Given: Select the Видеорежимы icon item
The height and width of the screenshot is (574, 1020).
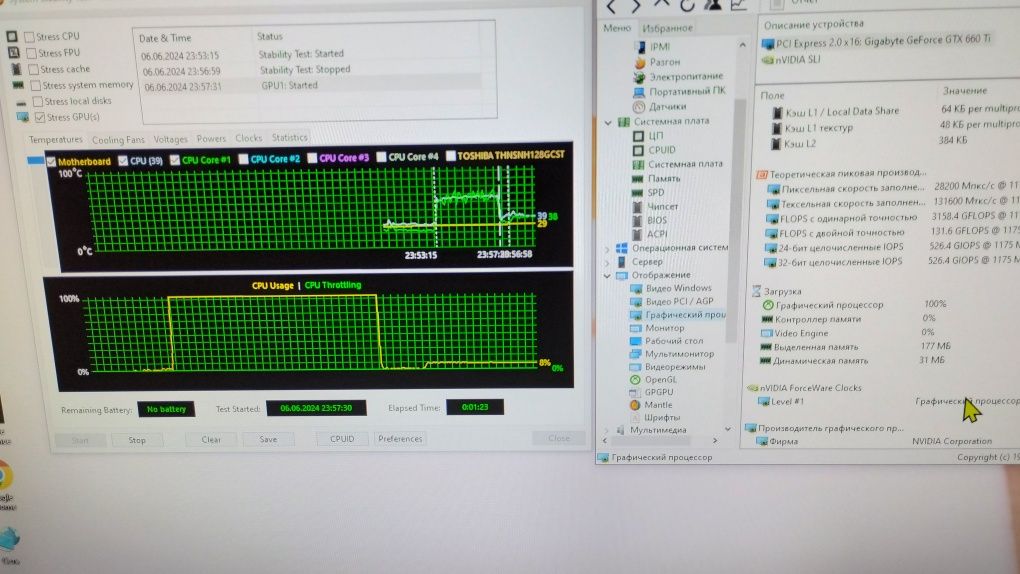Looking at the screenshot, I should coord(636,367).
